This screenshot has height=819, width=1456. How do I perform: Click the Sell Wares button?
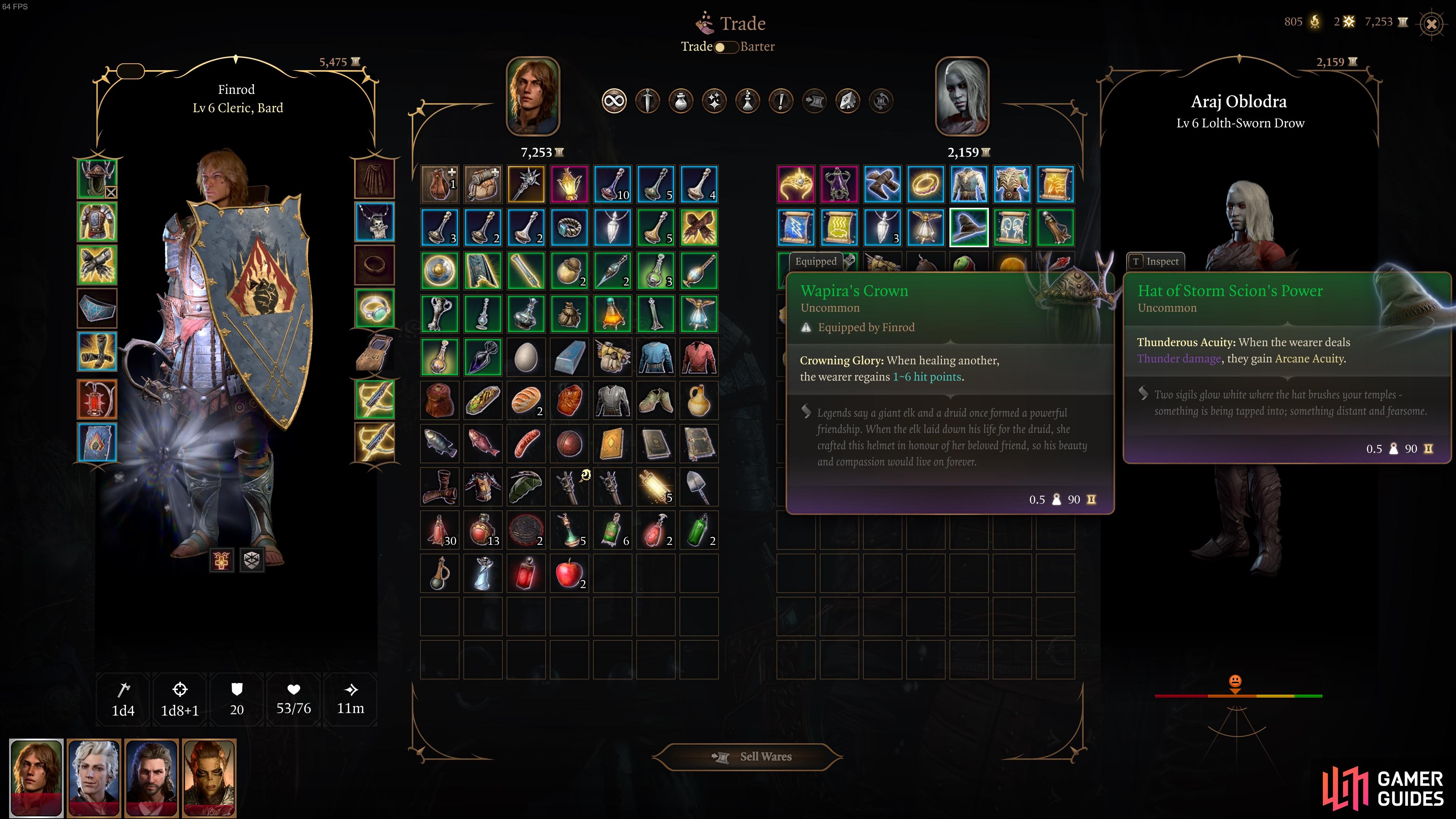tap(747, 756)
